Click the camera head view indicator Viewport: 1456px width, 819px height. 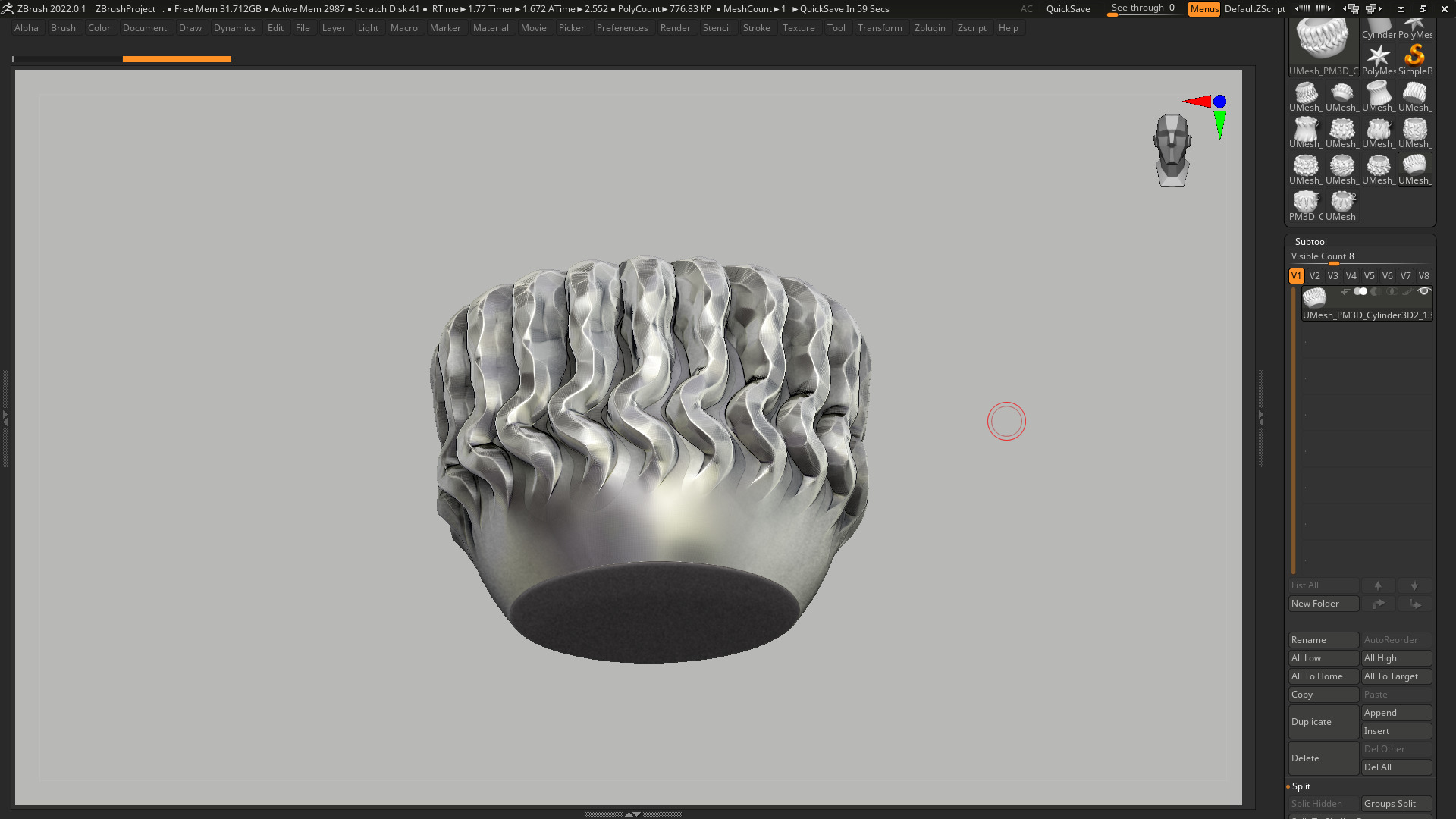coord(1172,149)
